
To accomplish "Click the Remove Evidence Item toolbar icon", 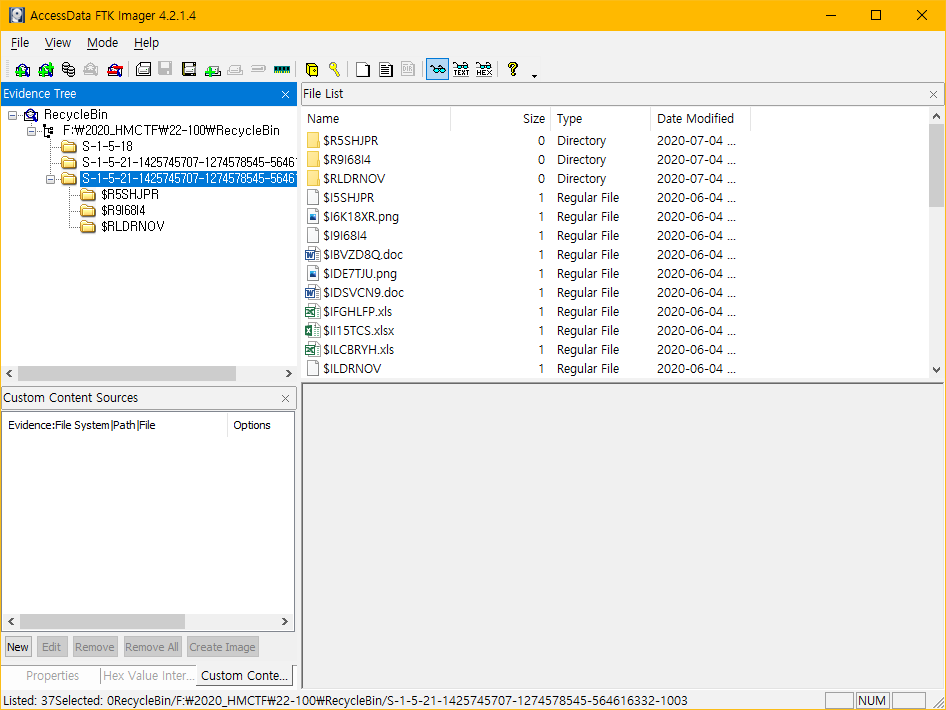I will point(90,70).
